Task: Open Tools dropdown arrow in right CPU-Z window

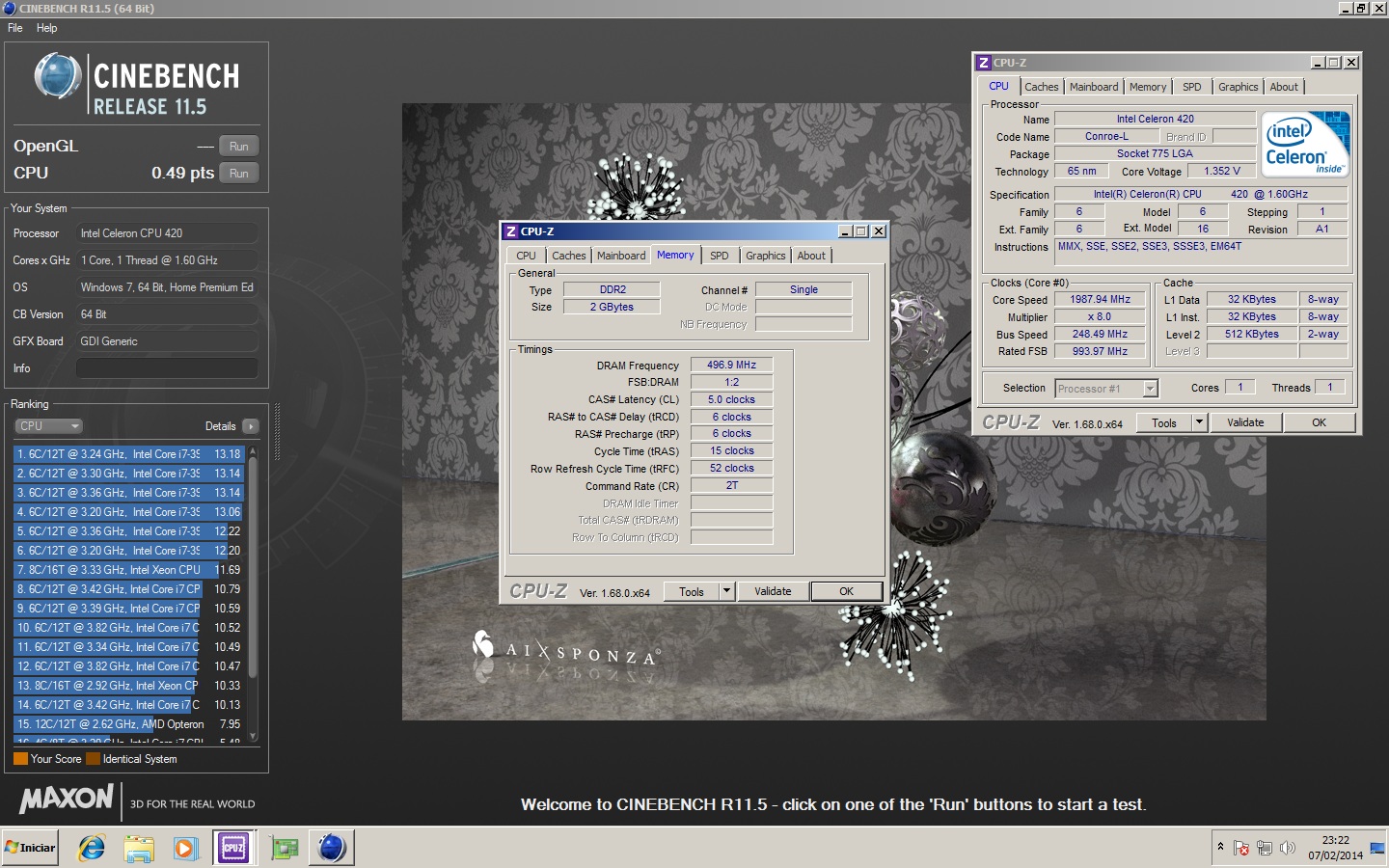Action: point(1200,423)
